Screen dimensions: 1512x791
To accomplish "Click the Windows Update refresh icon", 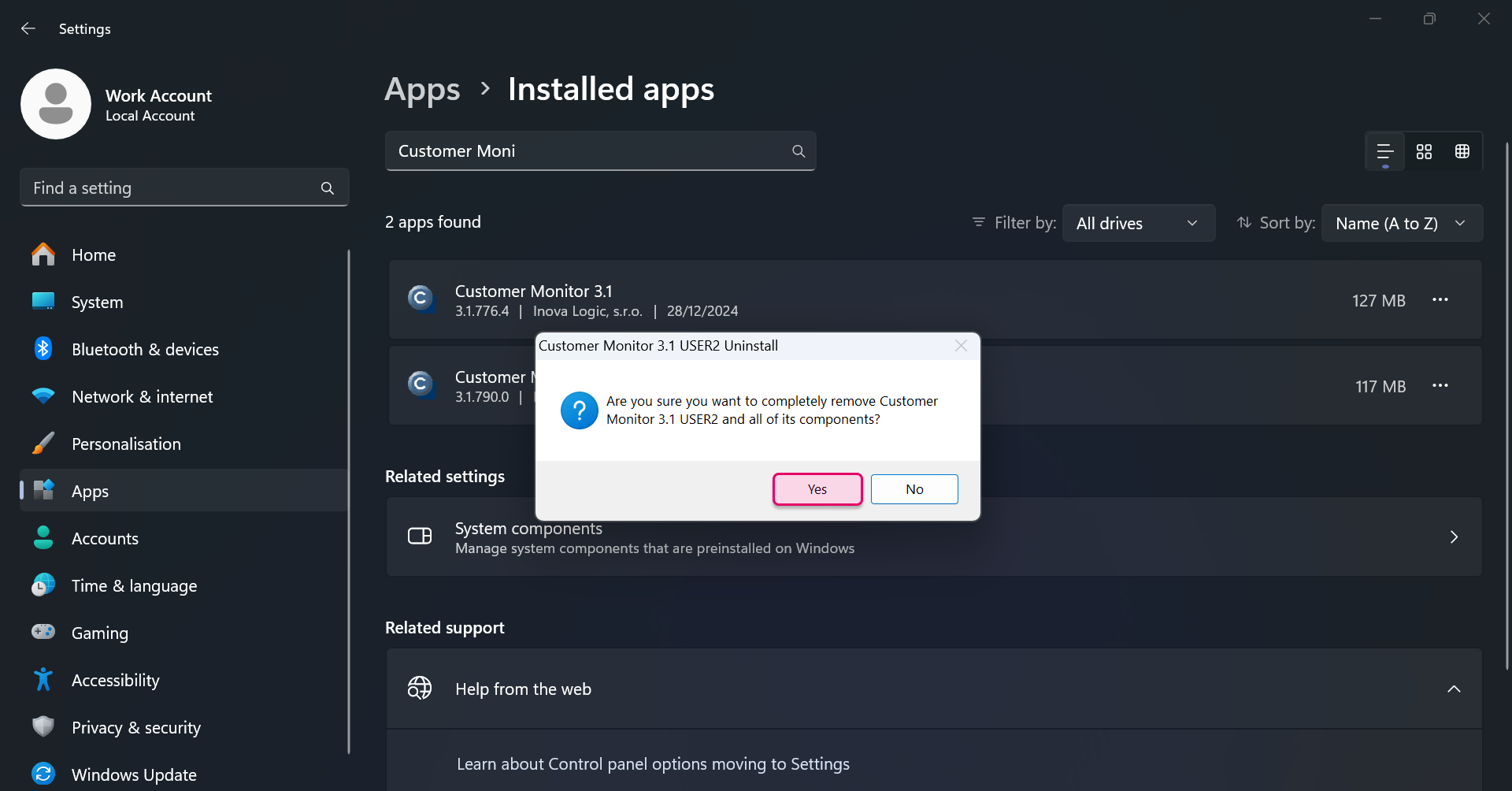I will pos(43,774).
